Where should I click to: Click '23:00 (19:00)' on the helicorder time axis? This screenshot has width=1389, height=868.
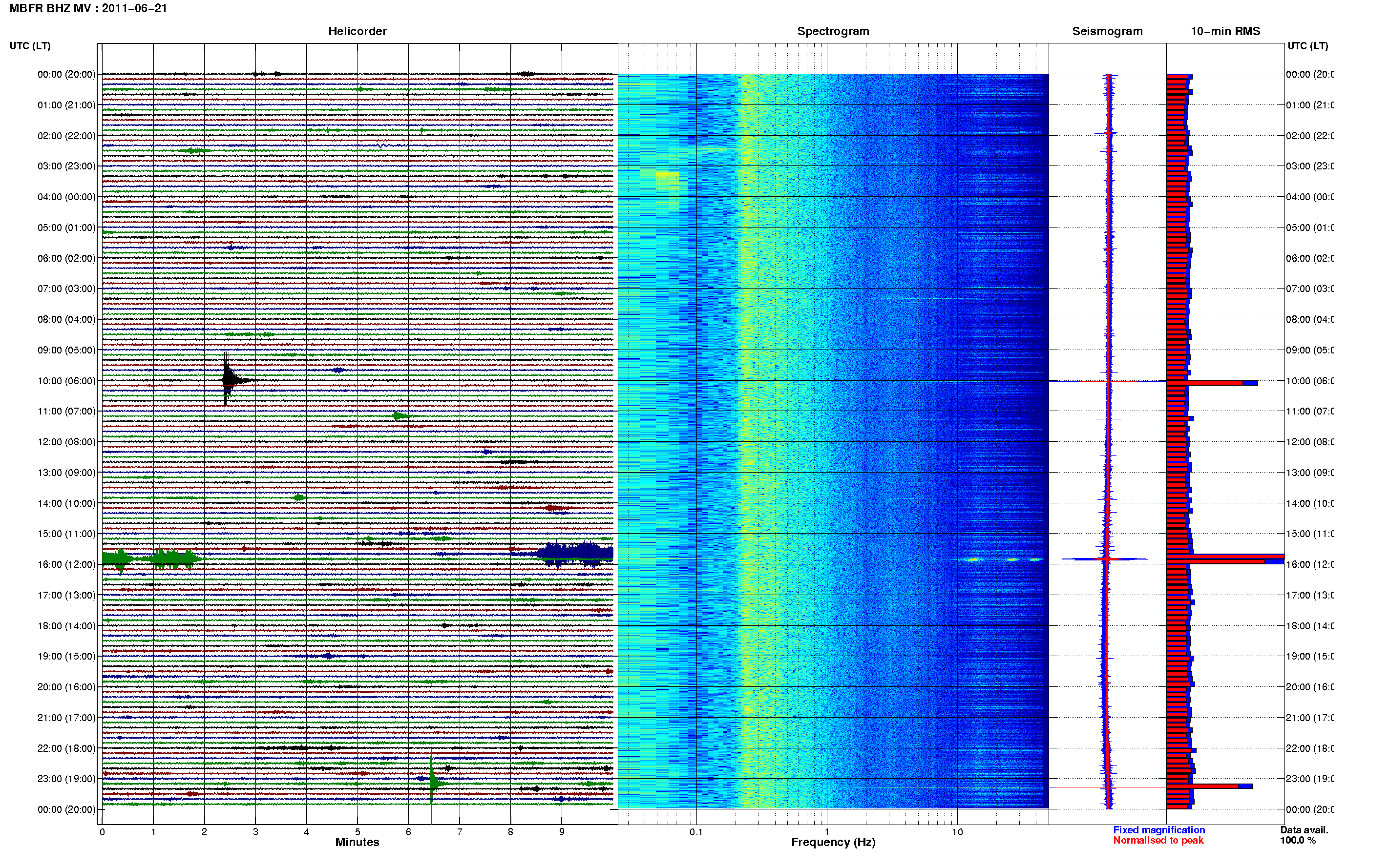66,779
